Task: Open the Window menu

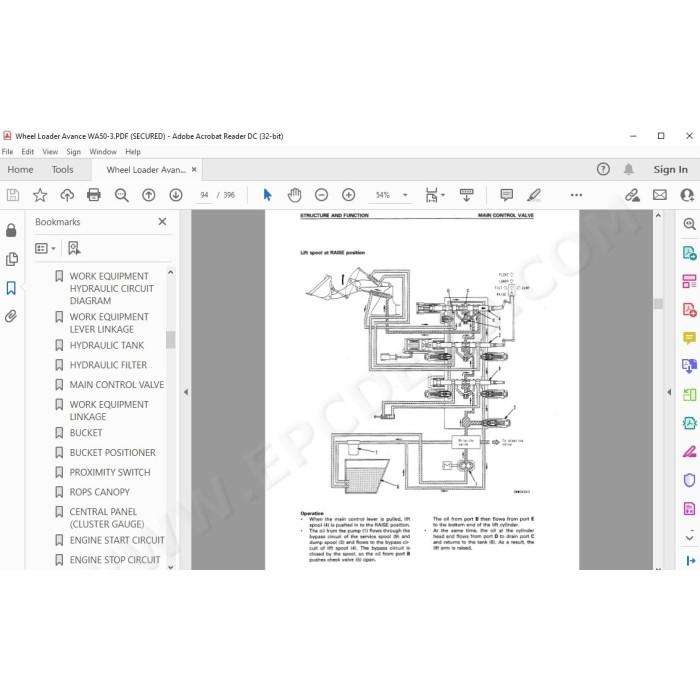Action: pos(103,152)
